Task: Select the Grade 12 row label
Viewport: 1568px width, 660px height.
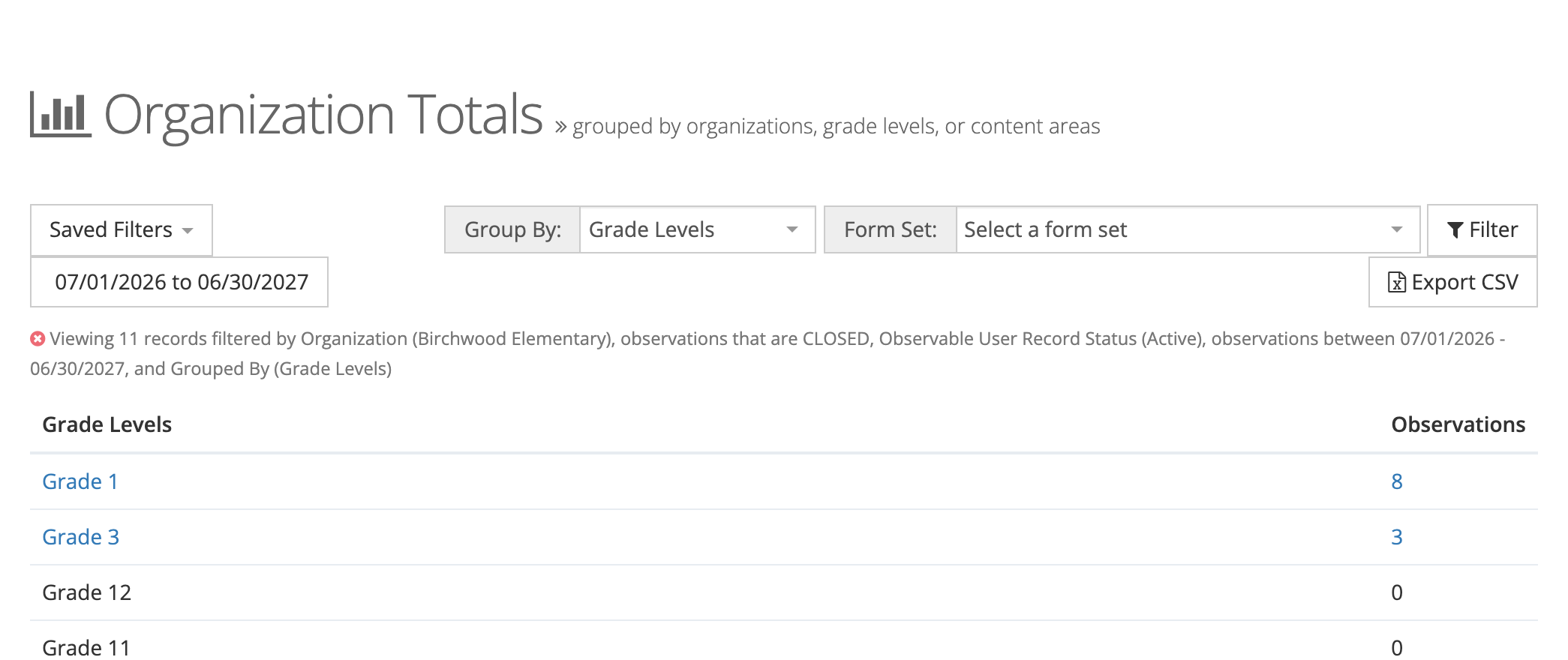Action: click(87, 592)
